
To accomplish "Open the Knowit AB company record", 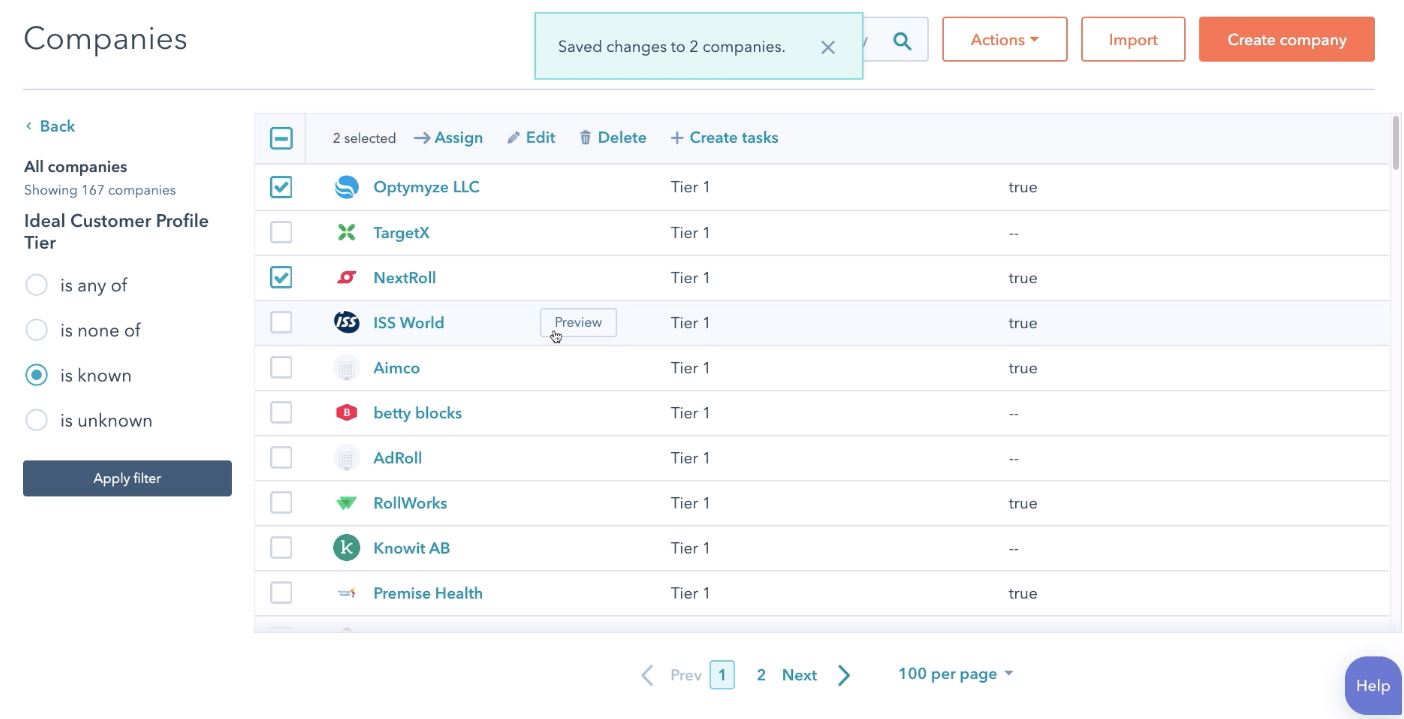I will (x=411, y=547).
